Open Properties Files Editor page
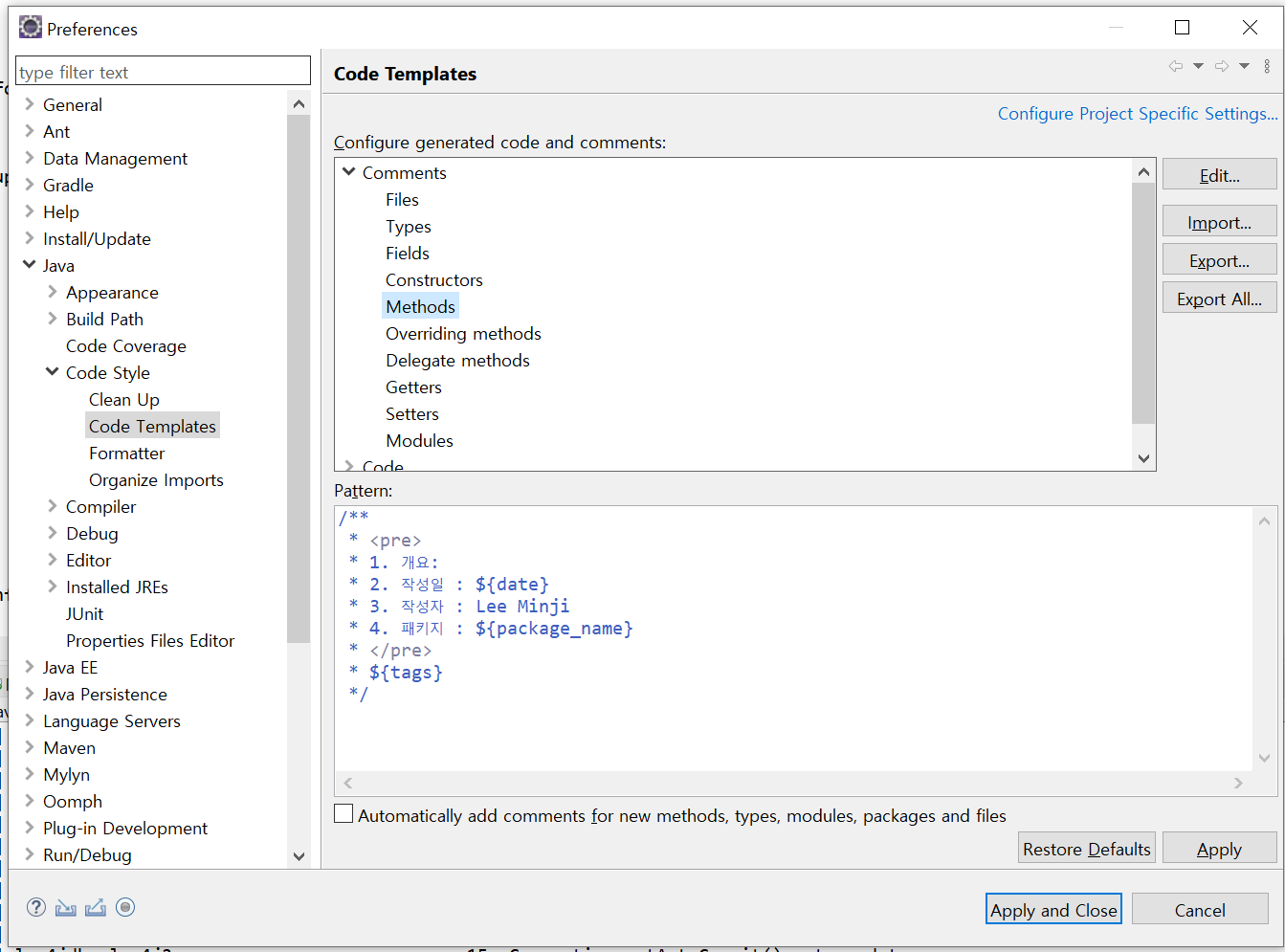Viewport: 1285px width, 952px height. coord(150,640)
